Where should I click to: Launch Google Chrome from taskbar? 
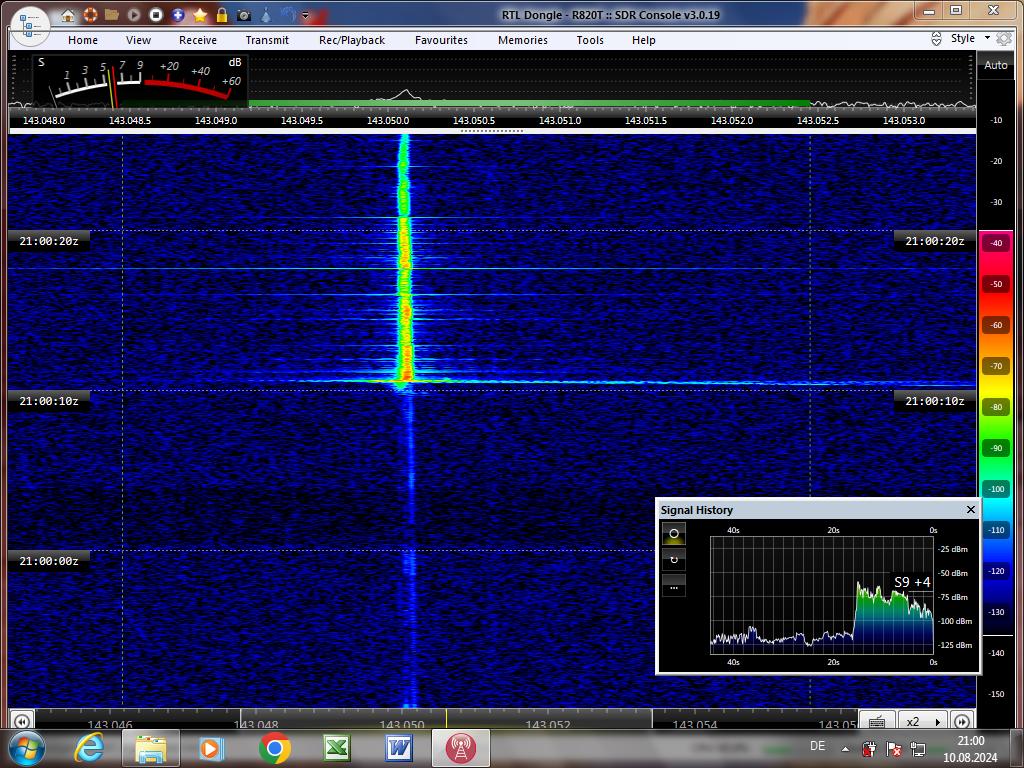pyautogui.click(x=274, y=748)
